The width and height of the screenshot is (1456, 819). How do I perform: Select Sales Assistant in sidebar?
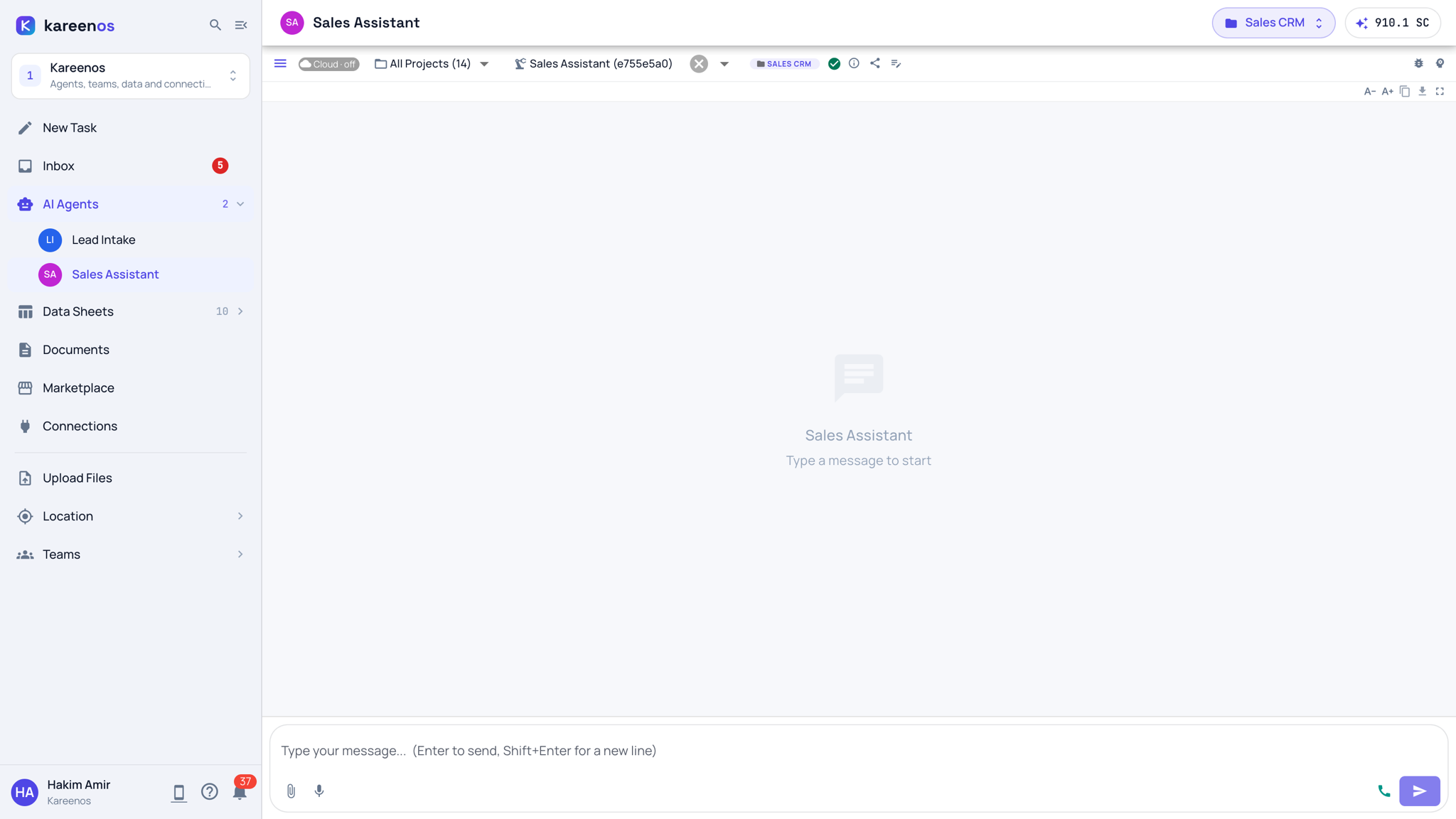(131, 274)
